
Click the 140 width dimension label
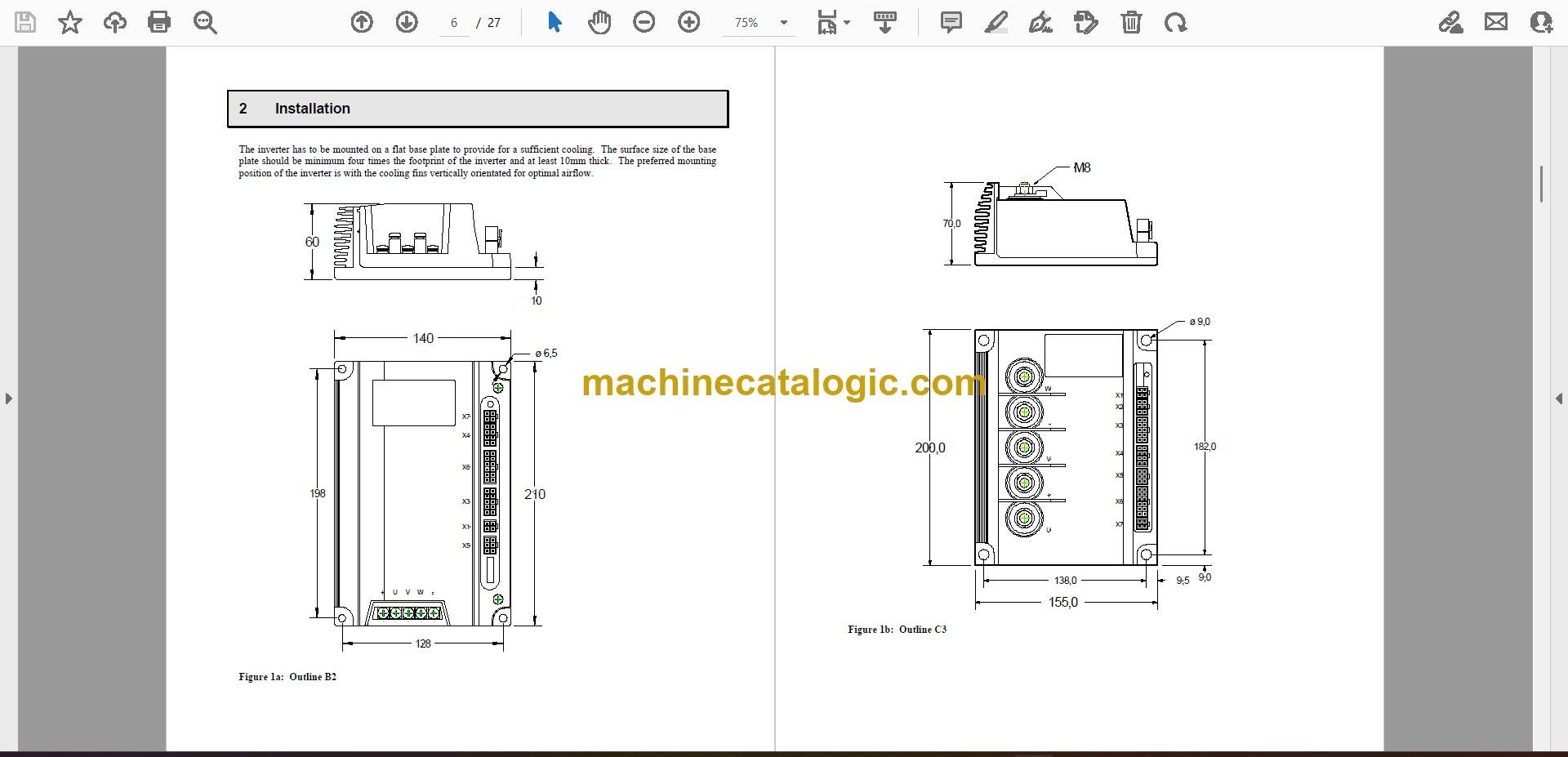click(423, 338)
